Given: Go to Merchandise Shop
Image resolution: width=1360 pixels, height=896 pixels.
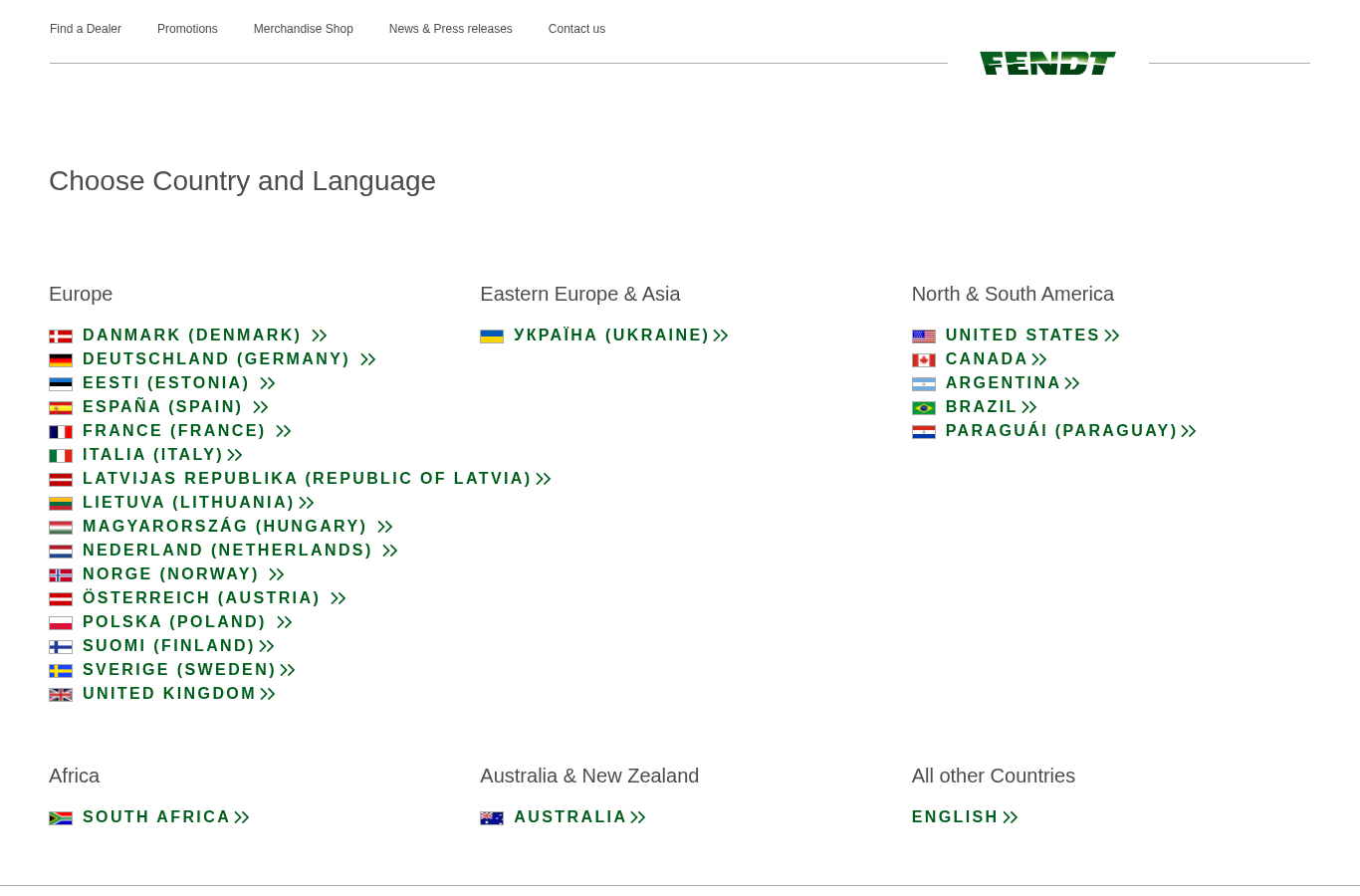Looking at the screenshot, I should [304, 29].
